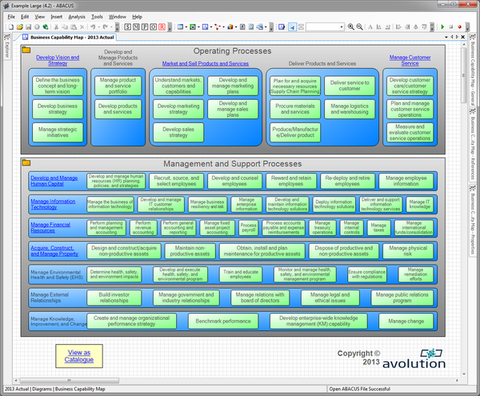Open the Manage Information Technology link
Viewport: 480px width, 396px height.
[53, 204]
